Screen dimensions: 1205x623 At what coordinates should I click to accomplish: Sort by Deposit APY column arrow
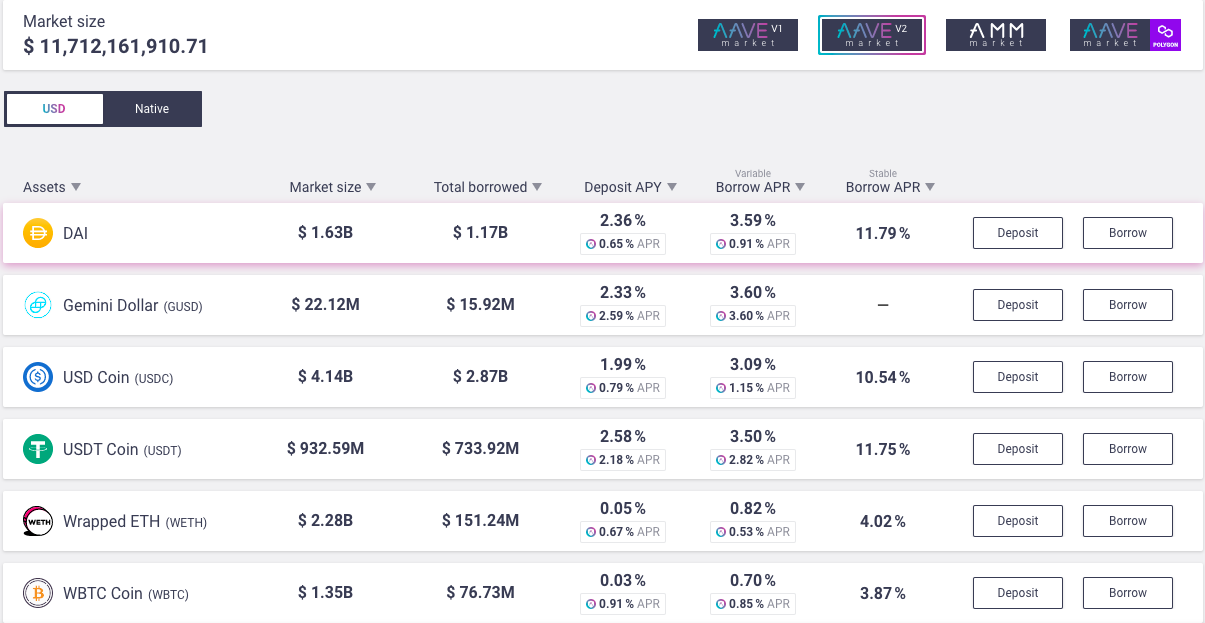coord(672,187)
